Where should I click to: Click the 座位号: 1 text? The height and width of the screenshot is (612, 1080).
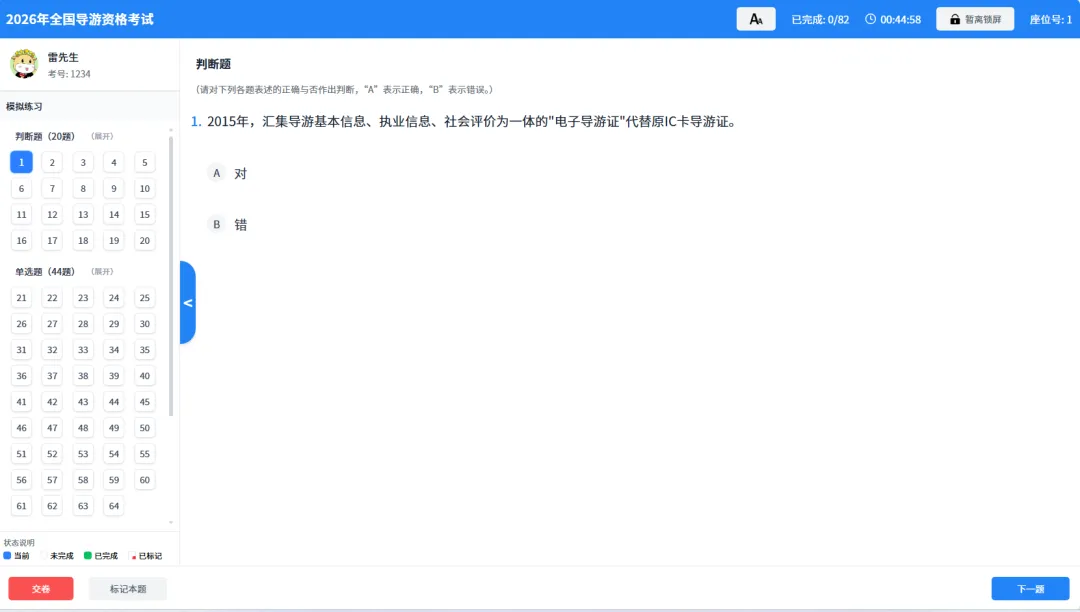pos(1050,19)
